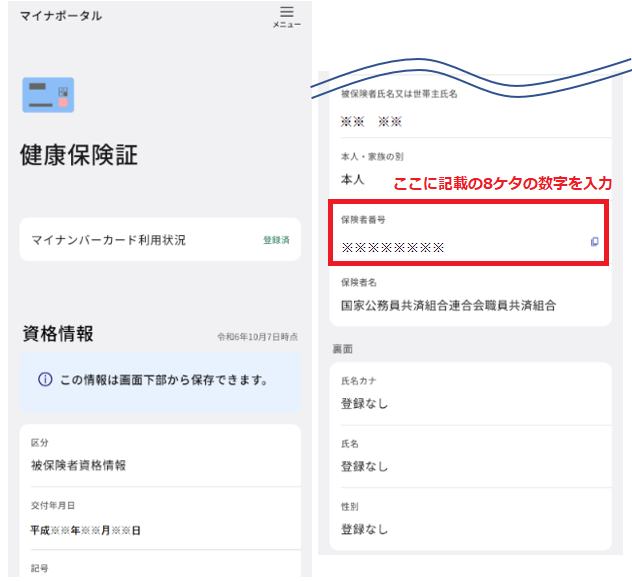
Task: Click the masked 保険者番号 number value
Action: (392, 246)
